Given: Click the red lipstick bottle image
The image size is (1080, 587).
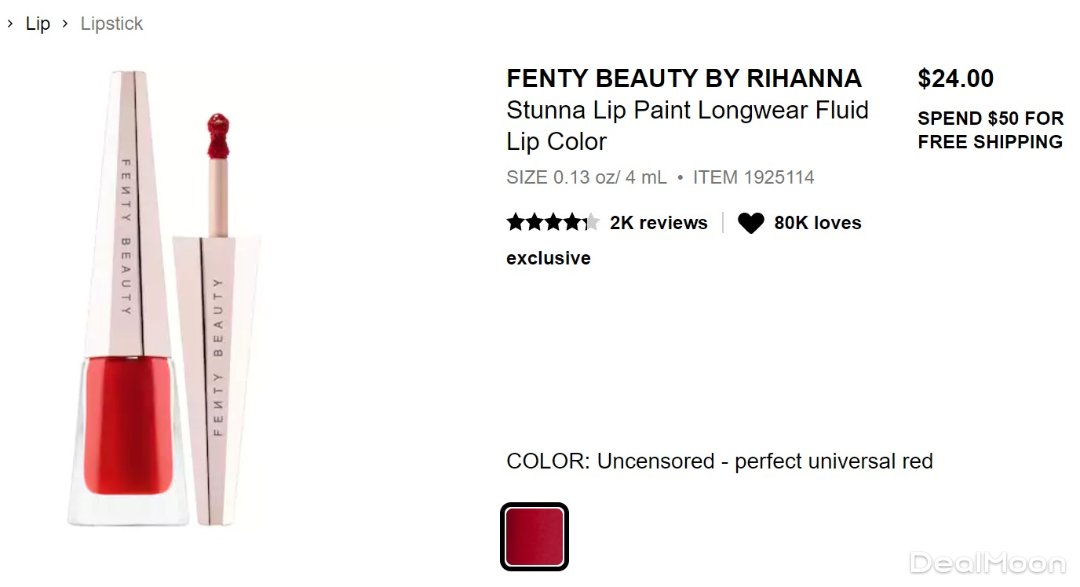Looking at the screenshot, I should point(128,300).
